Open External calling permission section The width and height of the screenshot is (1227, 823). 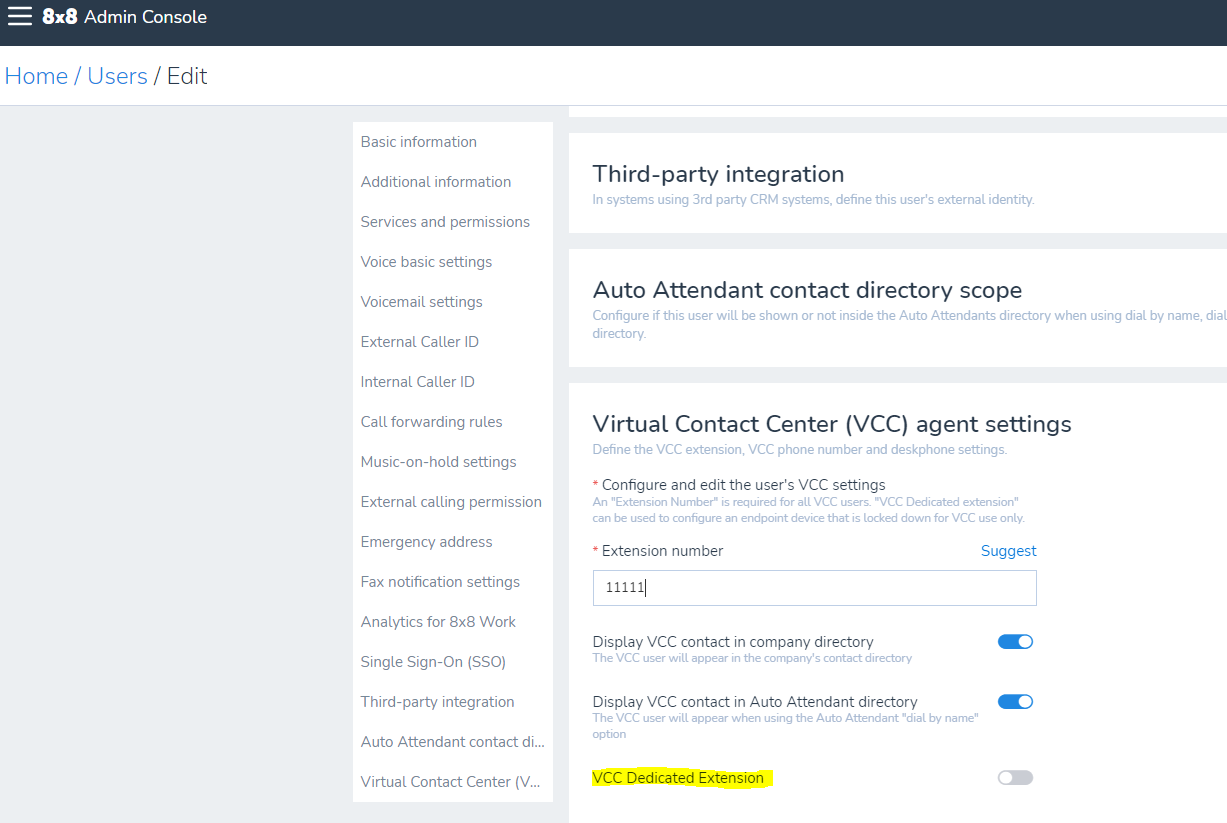(x=451, y=502)
